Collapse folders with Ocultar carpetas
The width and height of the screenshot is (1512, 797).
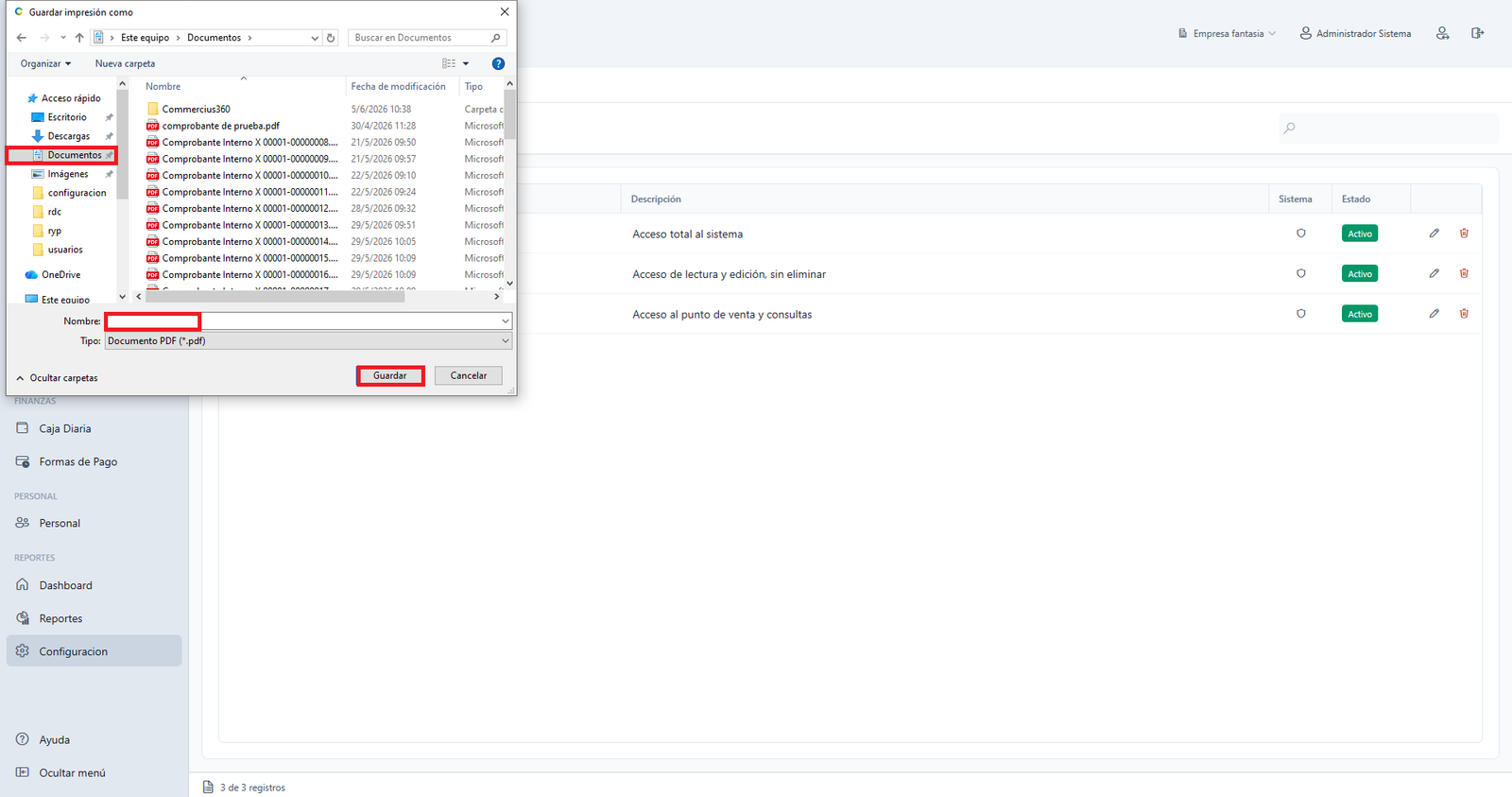(x=57, y=378)
